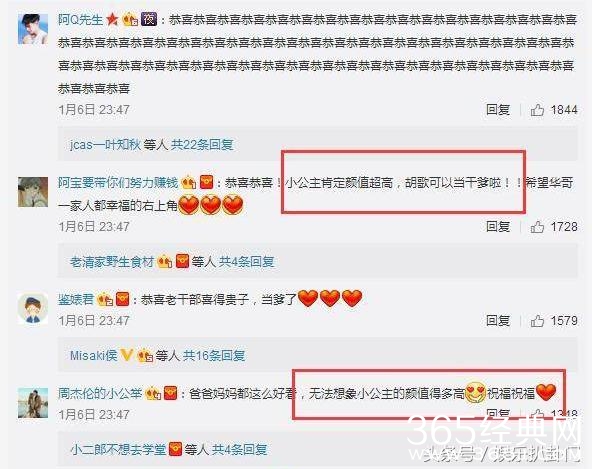Click the purple 夜 badge icon
This screenshot has height=469, width=592.
pos(149,19)
